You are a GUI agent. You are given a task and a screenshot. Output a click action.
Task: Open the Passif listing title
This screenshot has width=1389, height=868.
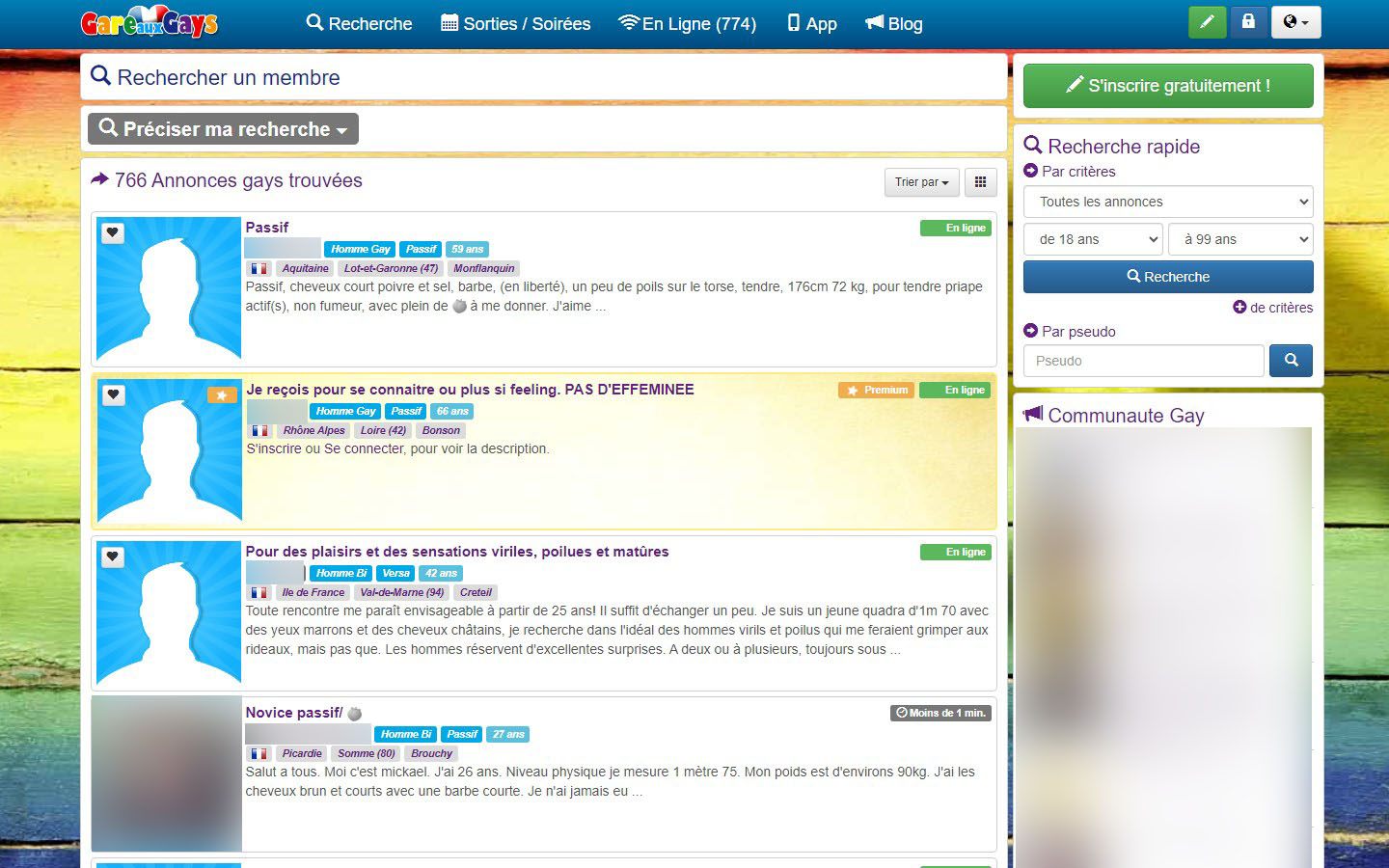pyautogui.click(x=267, y=228)
